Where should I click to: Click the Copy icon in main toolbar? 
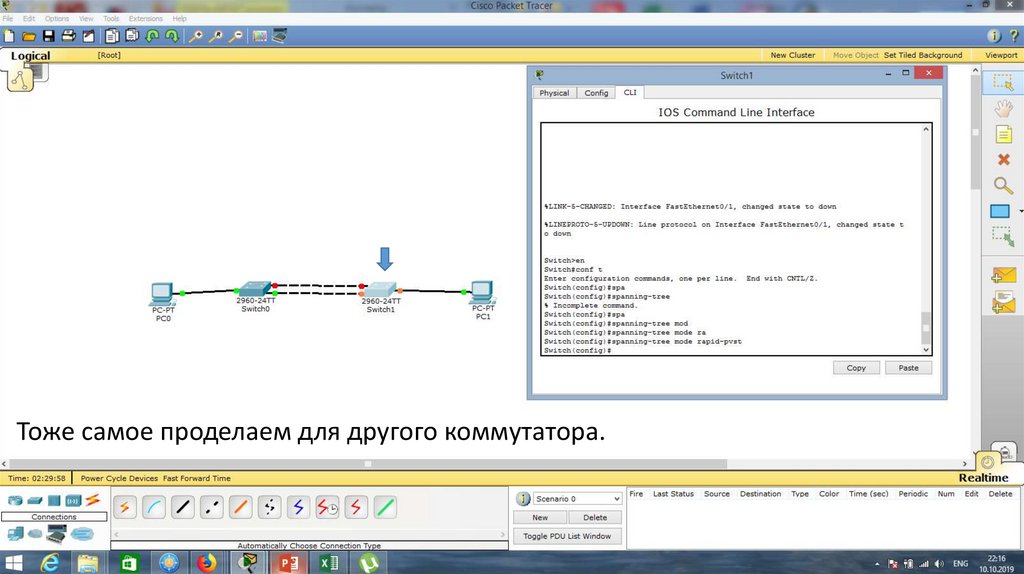point(112,37)
